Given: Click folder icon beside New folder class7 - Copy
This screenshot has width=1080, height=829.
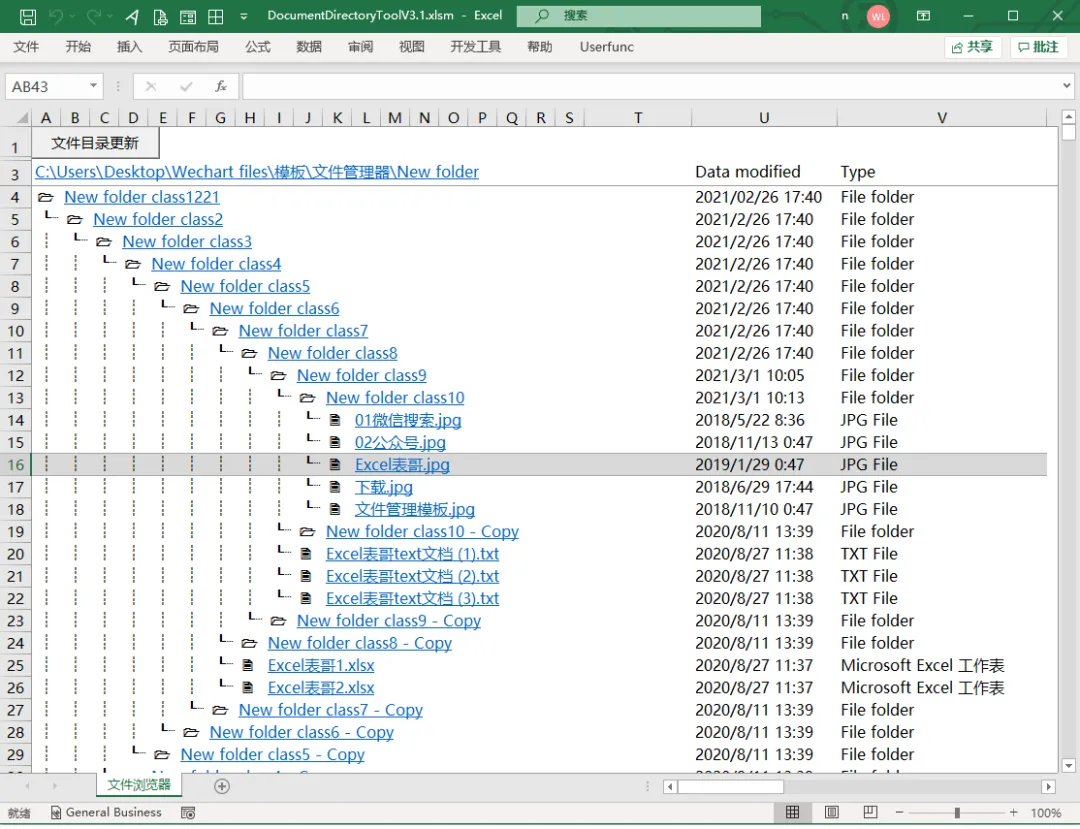Looking at the screenshot, I should coord(220,710).
